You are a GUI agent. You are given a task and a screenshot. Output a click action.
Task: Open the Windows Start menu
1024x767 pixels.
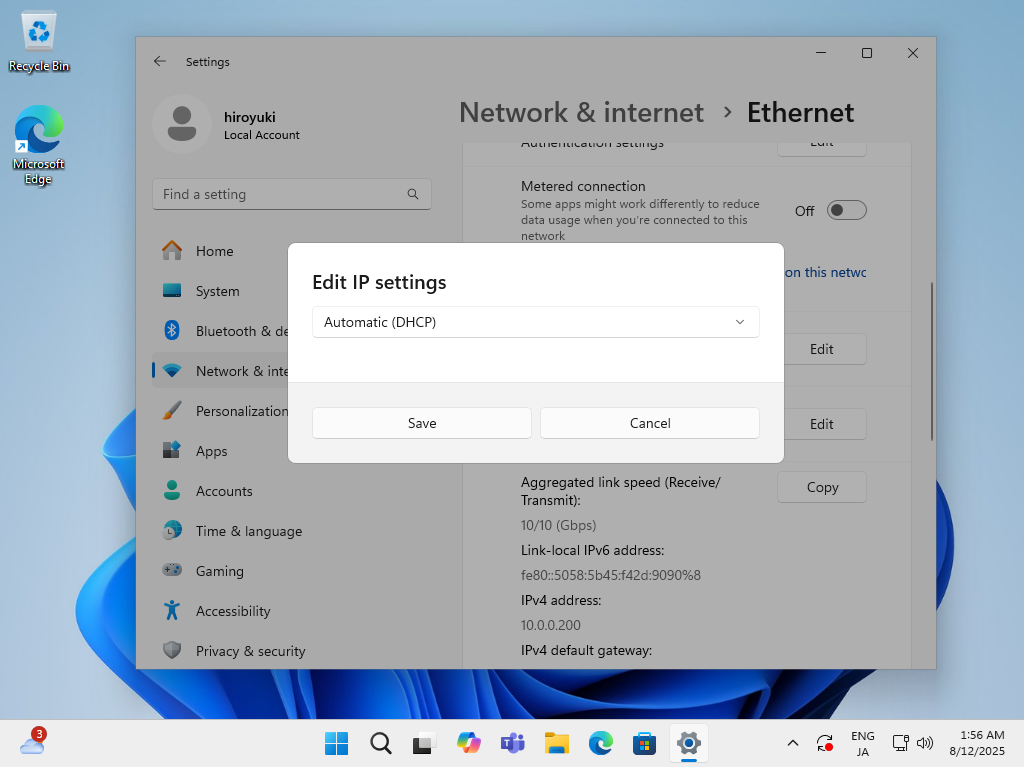click(x=336, y=743)
